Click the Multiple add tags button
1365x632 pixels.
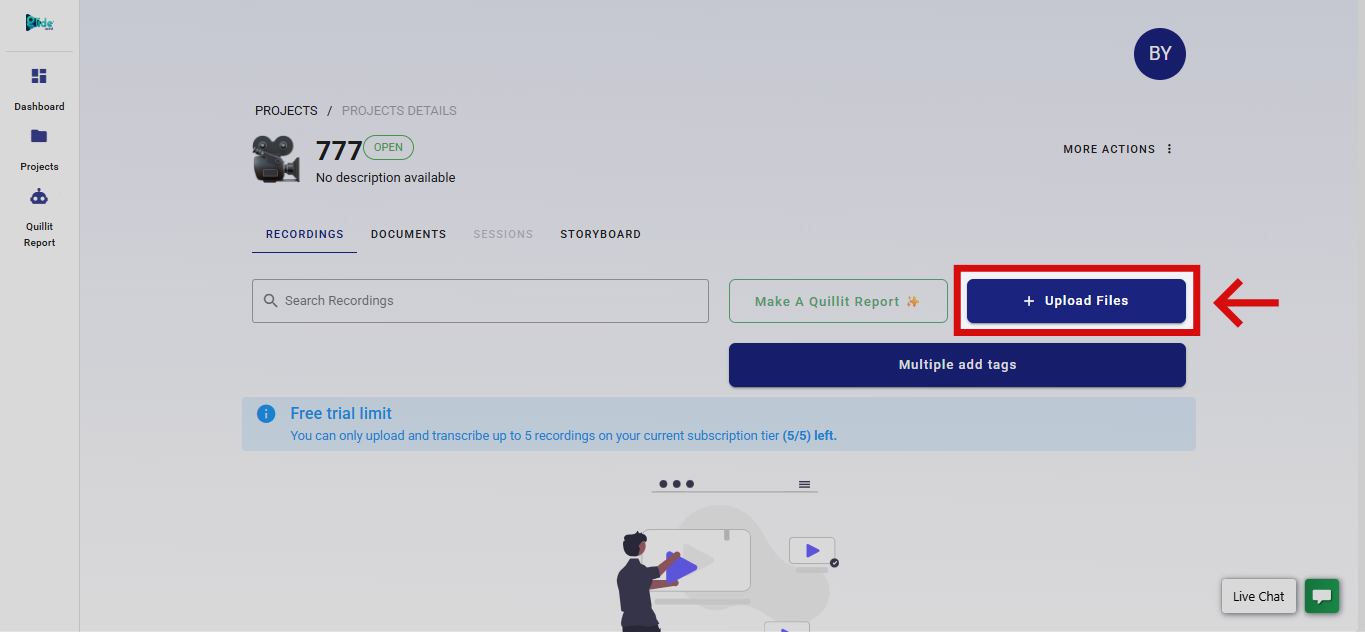[957, 365]
